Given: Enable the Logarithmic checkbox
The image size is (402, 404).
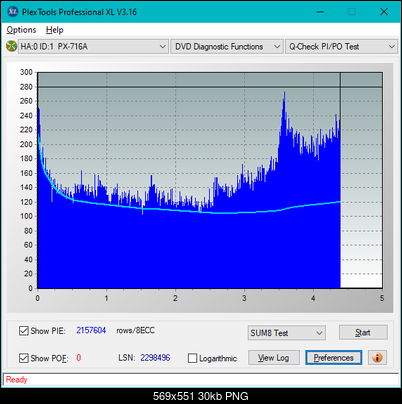Looking at the screenshot, I should tap(192, 358).
